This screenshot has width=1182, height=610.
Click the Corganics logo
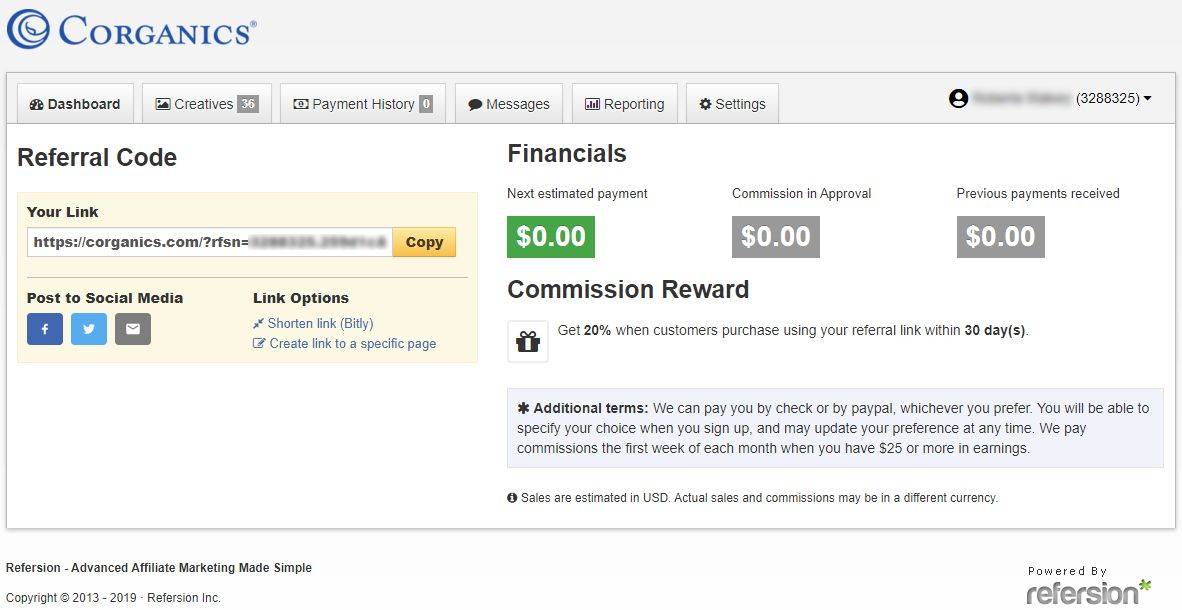click(131, 30)
